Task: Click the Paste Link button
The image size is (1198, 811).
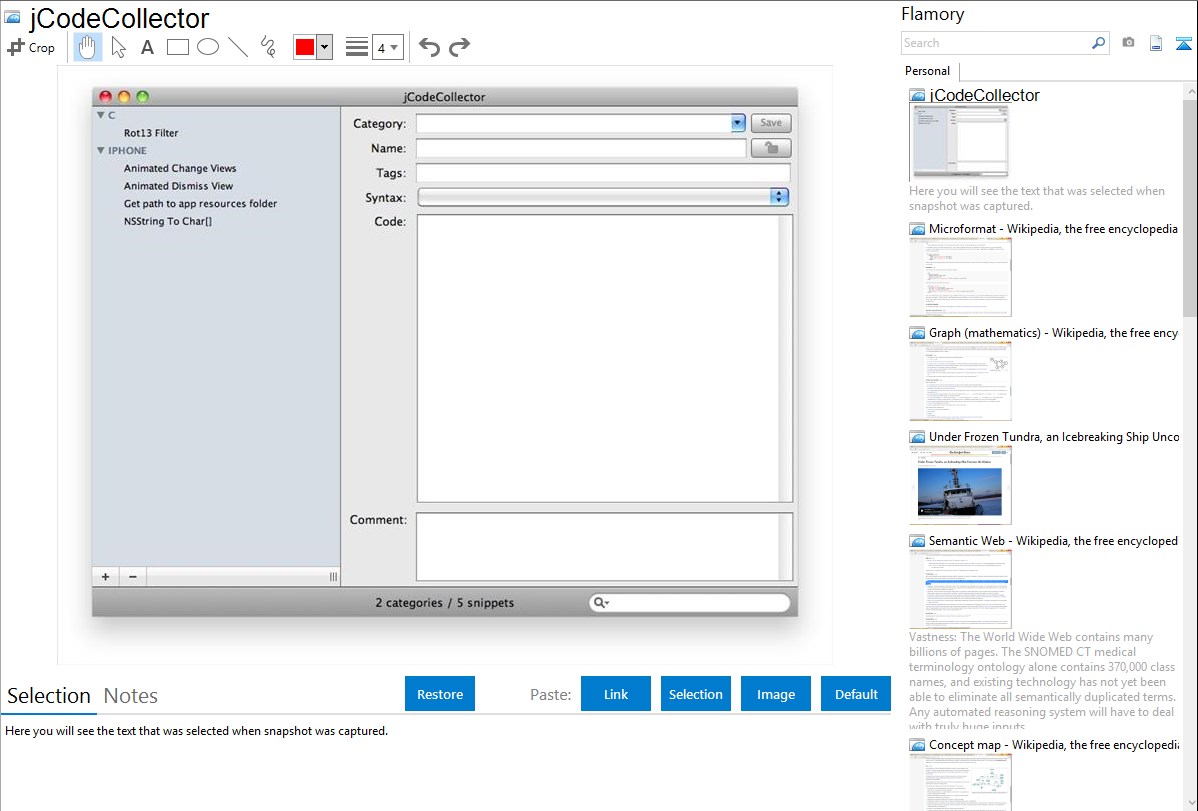Action: tap(616, 694)
